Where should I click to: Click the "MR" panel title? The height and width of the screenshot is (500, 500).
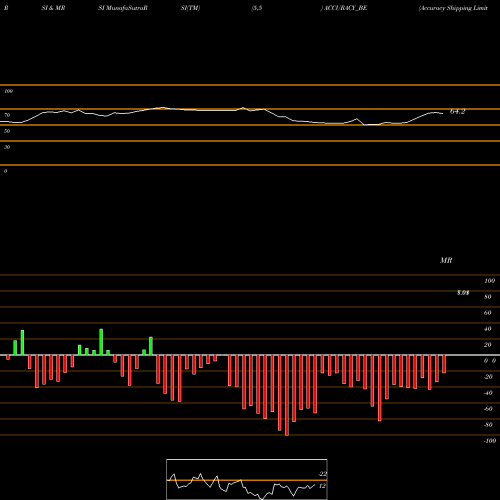(x=446, y=260)
